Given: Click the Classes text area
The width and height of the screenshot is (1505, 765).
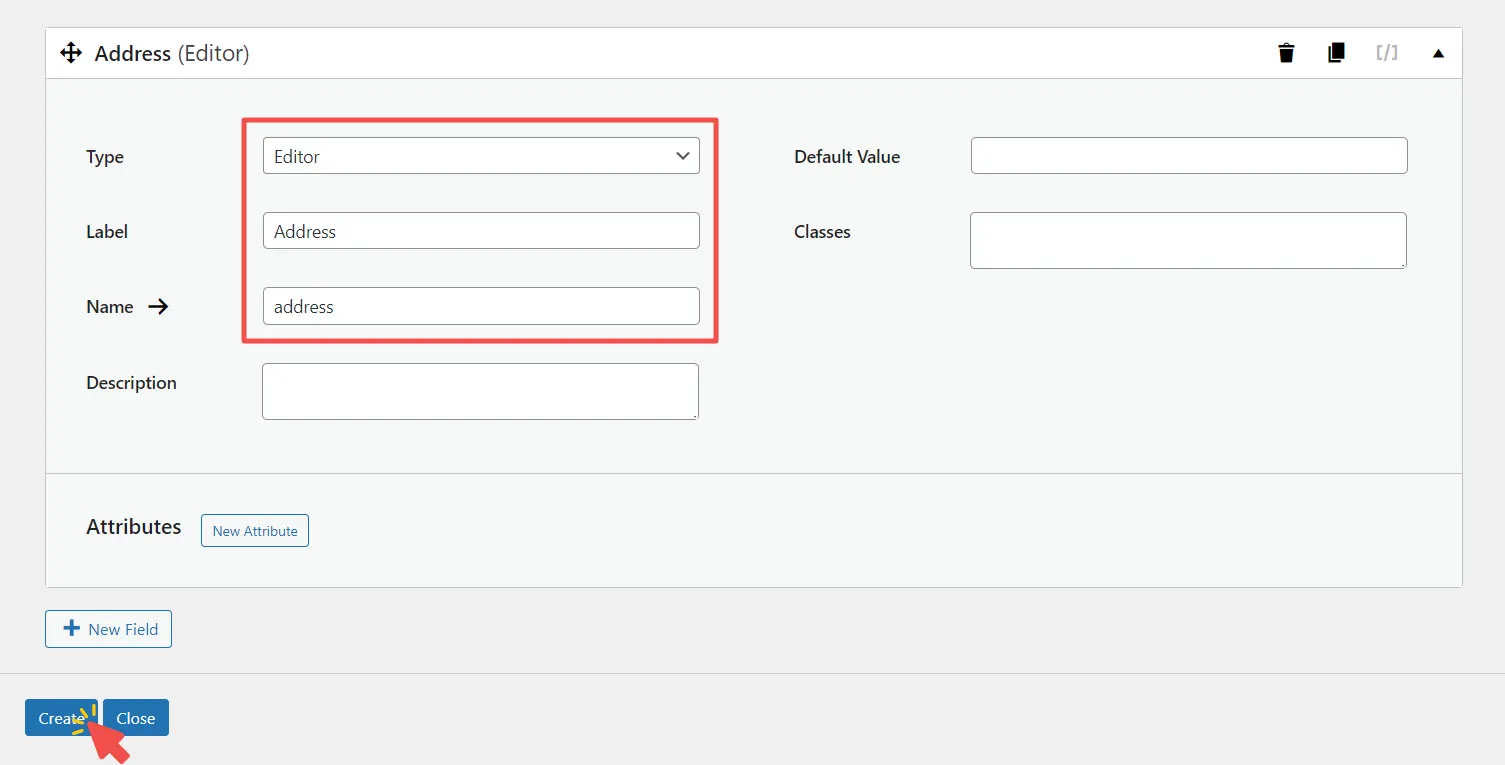Looking at the screenshot, I should (1187, 240).
